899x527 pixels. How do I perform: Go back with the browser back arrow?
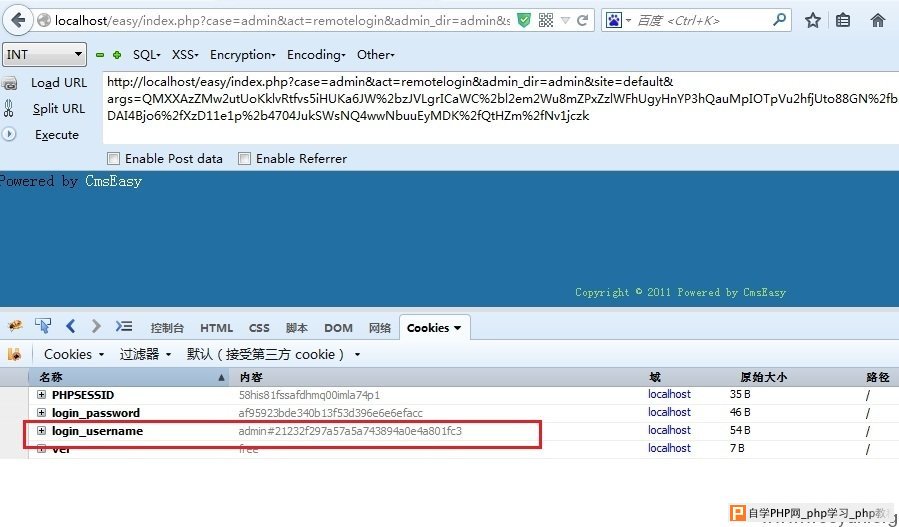click(18, 21)
